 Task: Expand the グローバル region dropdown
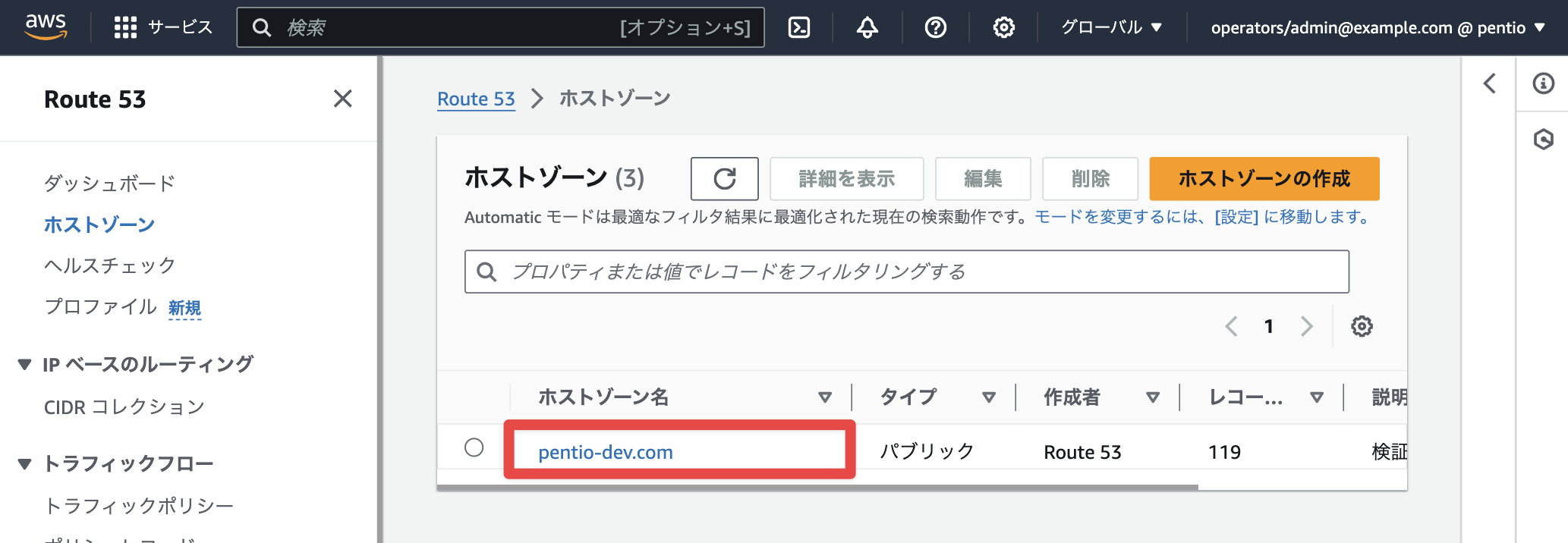pyautogui.click(x=1111, y=28)
